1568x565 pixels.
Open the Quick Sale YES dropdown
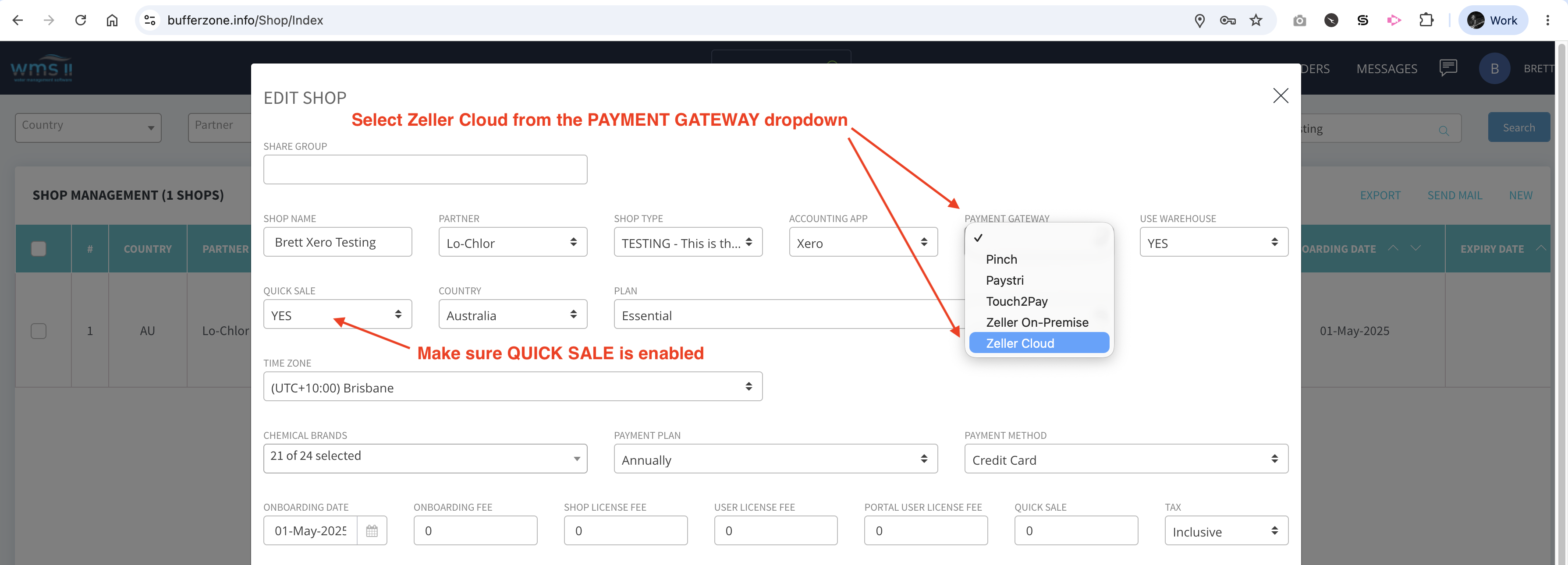[x=338, y=314]
